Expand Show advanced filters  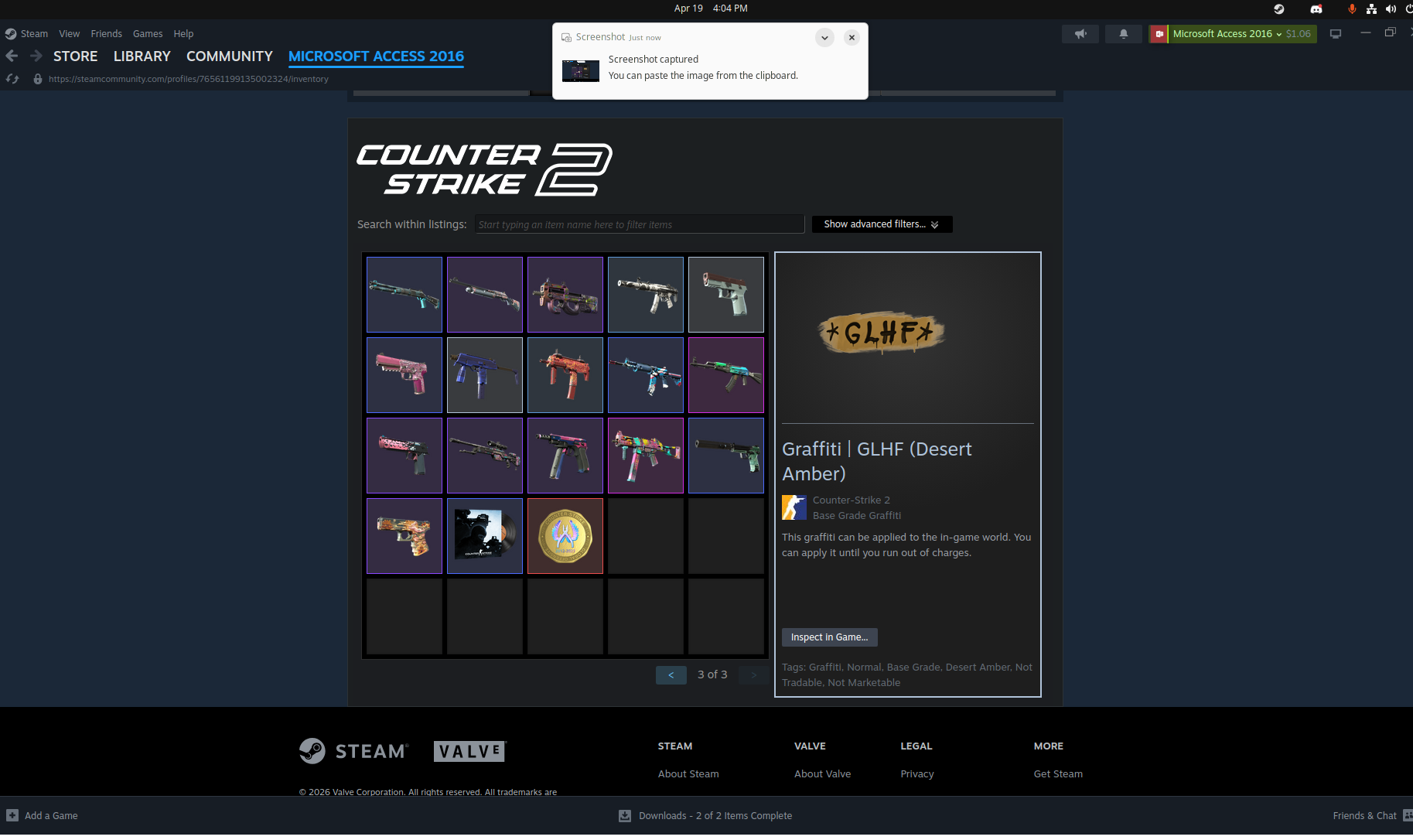pyautogui.click(x=882, y=224)
